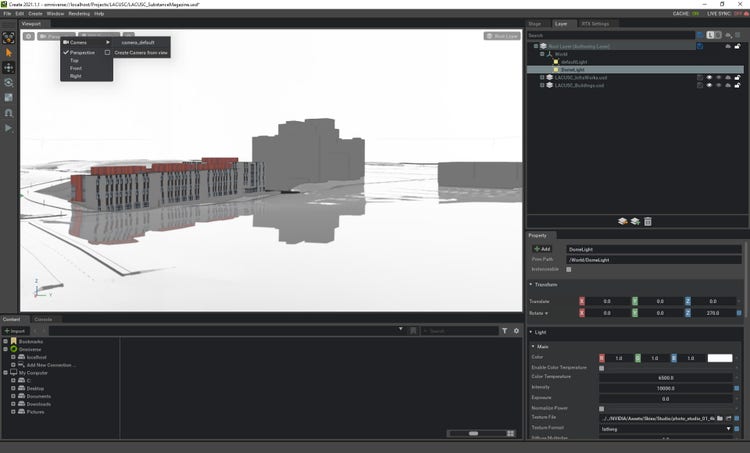This screenshot has width=750, height=453.
Task: Click the blue filter icon beside Layer search
Action: pyautogui.click(x=700, y=35)
